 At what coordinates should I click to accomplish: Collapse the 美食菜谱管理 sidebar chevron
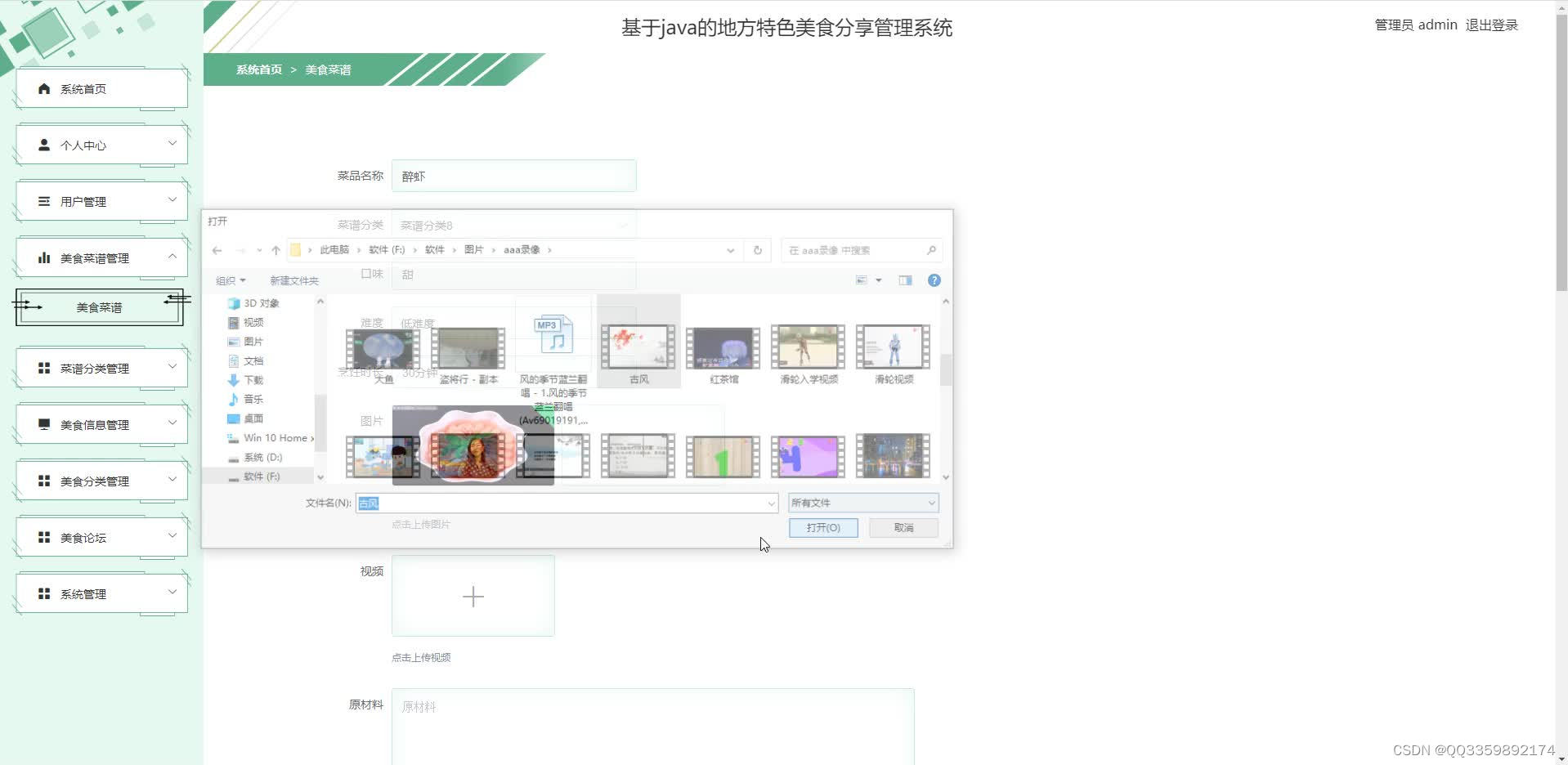tap(172, 256)
